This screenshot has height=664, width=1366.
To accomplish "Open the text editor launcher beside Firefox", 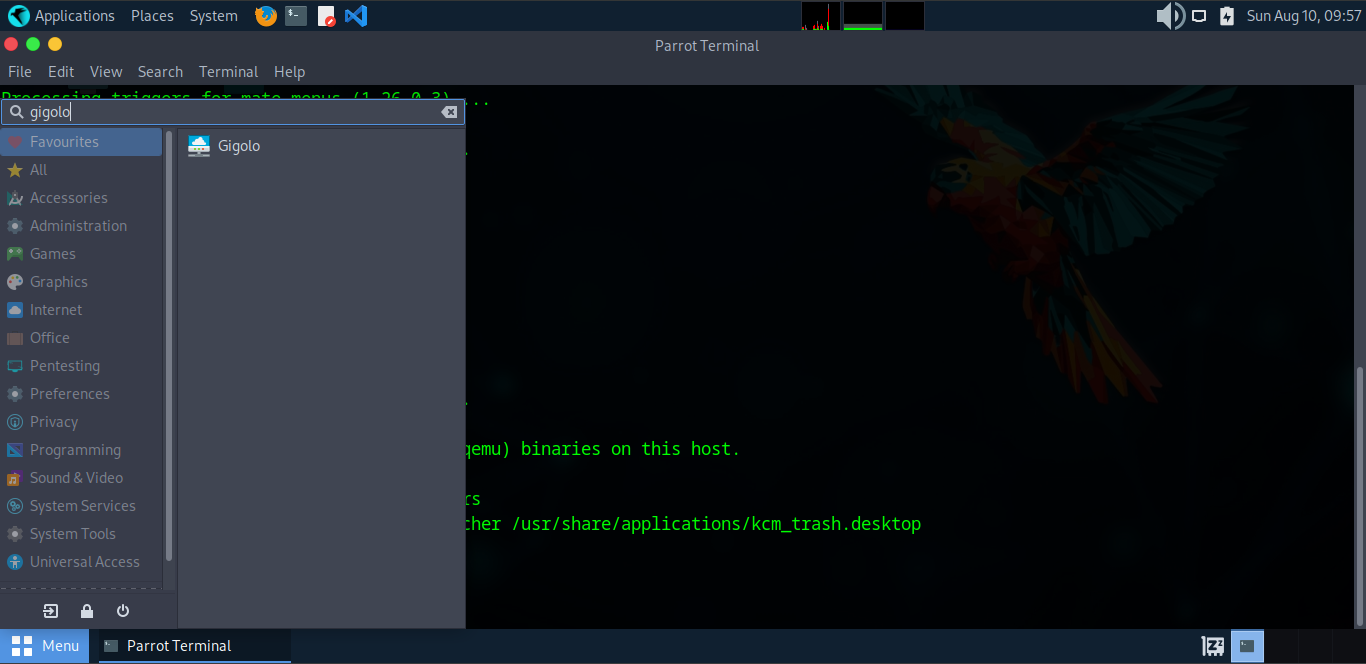I will (x=326, y=16).
